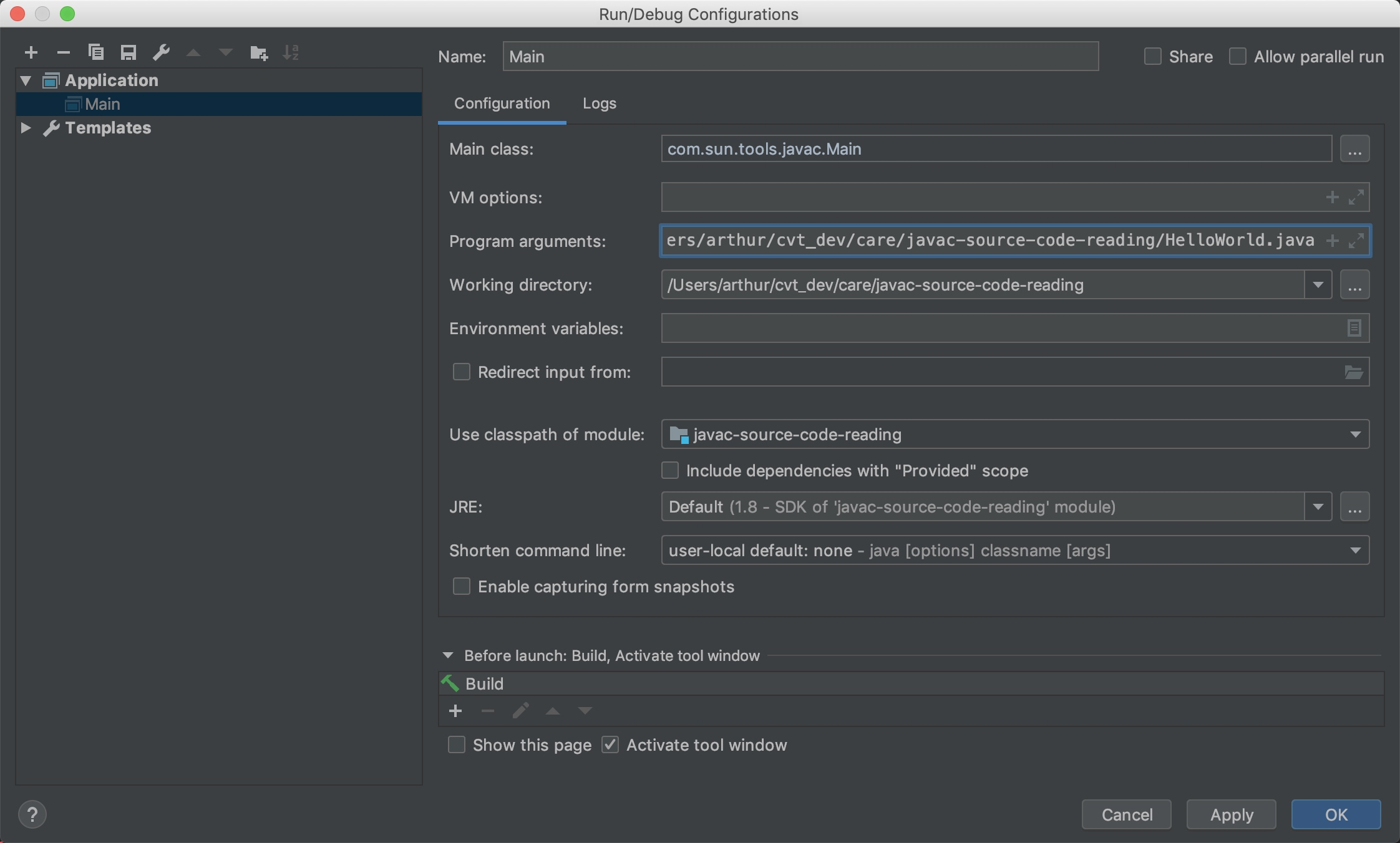1400x843 pixels.
Task: Switch to the Logs tab
Action: point(599,104)
